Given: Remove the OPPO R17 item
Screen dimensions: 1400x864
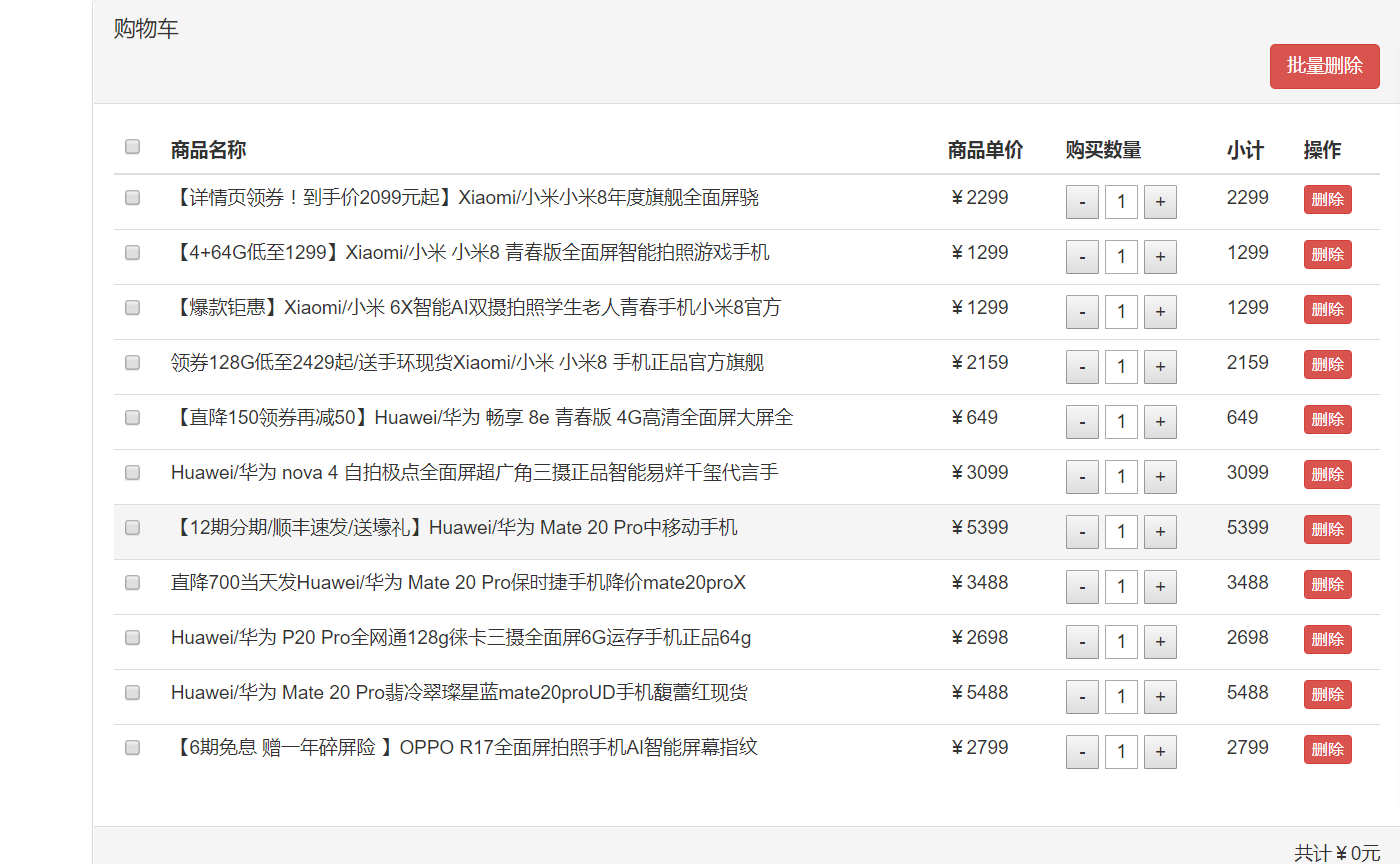Looking at the screenshot, I should click(x=1327, y=749).
